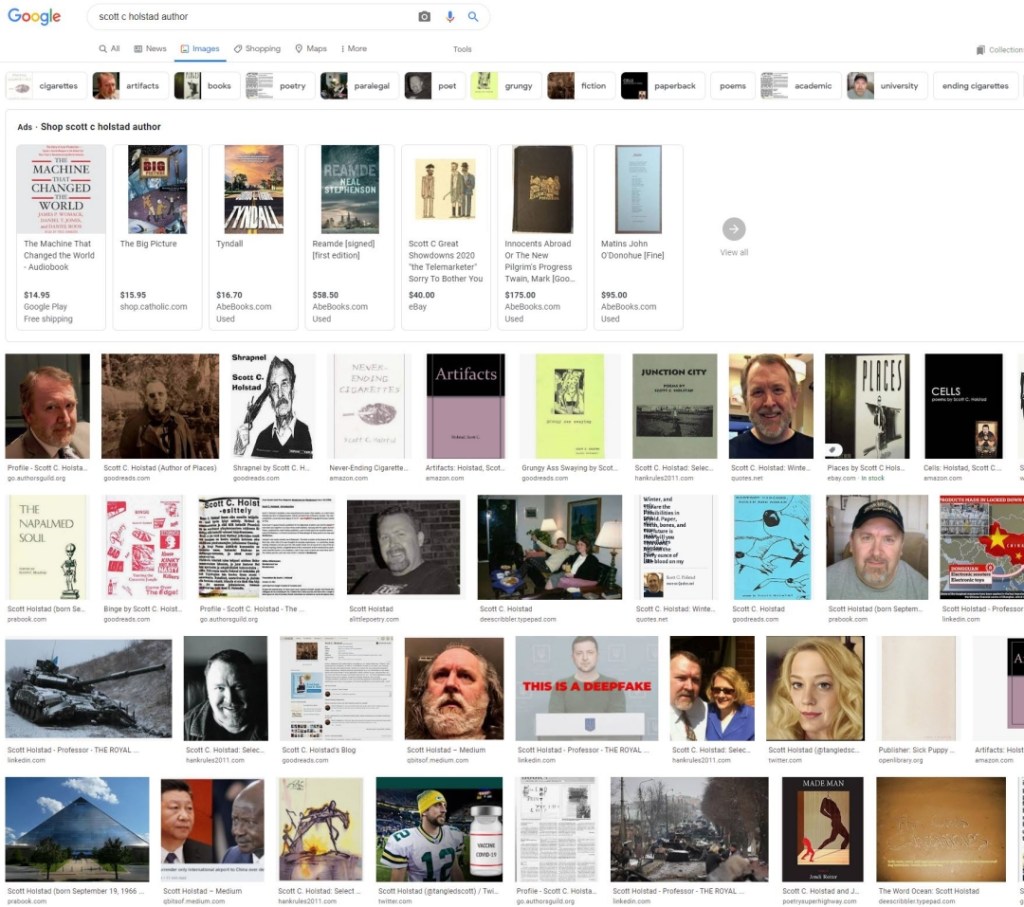Open 'The Machine That Changed the World' ad
This screenshot has height=907, width=1024.
coord(61,190)
